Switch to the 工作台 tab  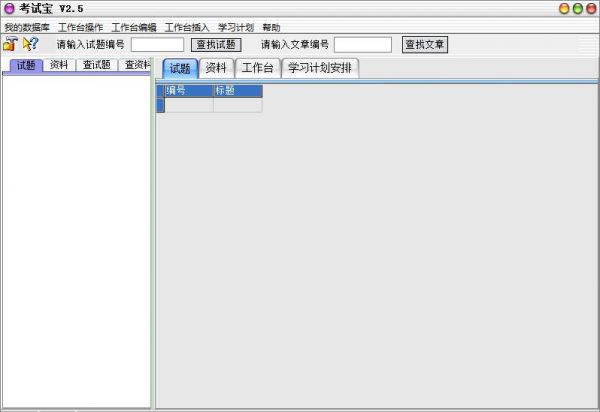pos(258,68)
